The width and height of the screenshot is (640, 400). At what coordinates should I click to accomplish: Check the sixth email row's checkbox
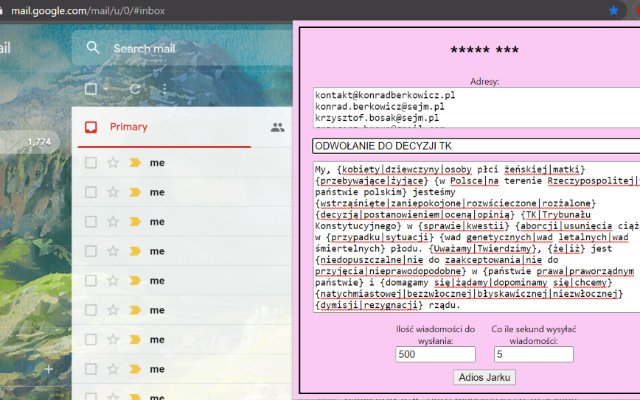click(91, 310)
